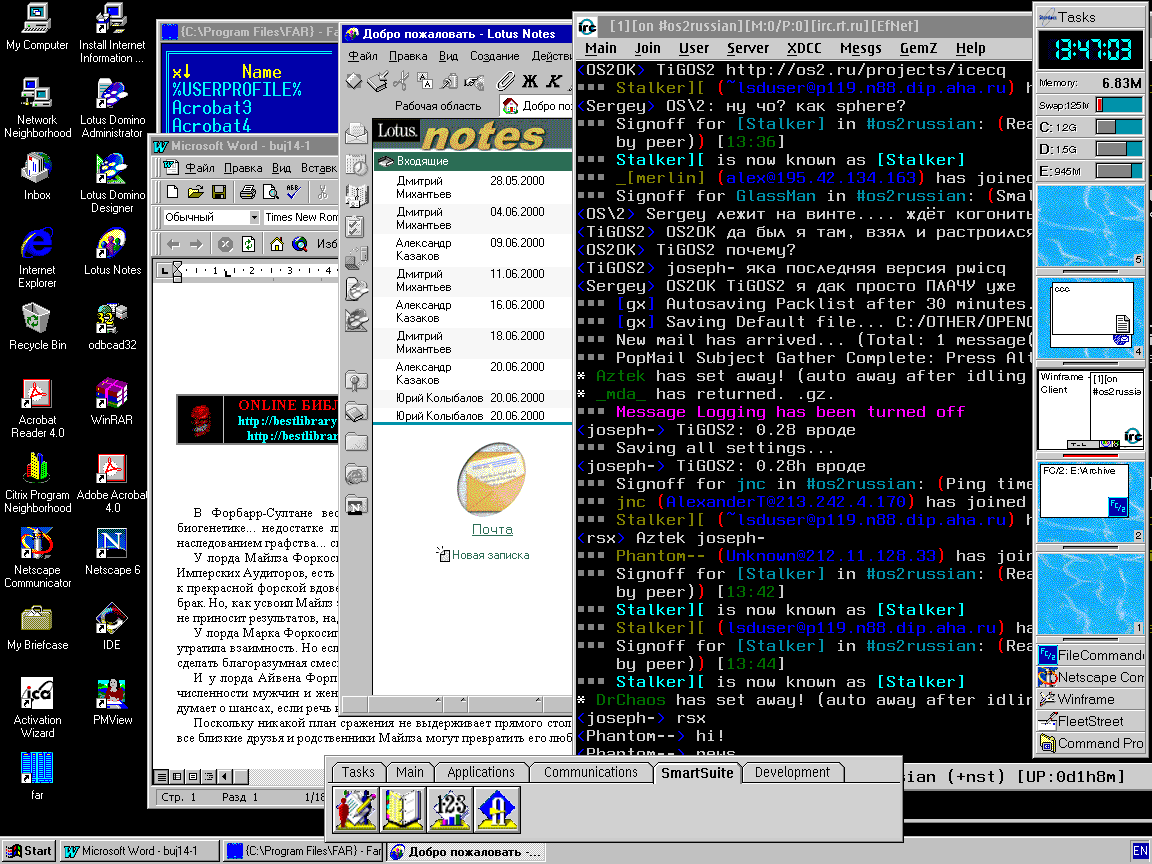Click the left scroll arrow at Word's bottom
The width and height of the screenshot is (1152, 864).
pos(225,776)
